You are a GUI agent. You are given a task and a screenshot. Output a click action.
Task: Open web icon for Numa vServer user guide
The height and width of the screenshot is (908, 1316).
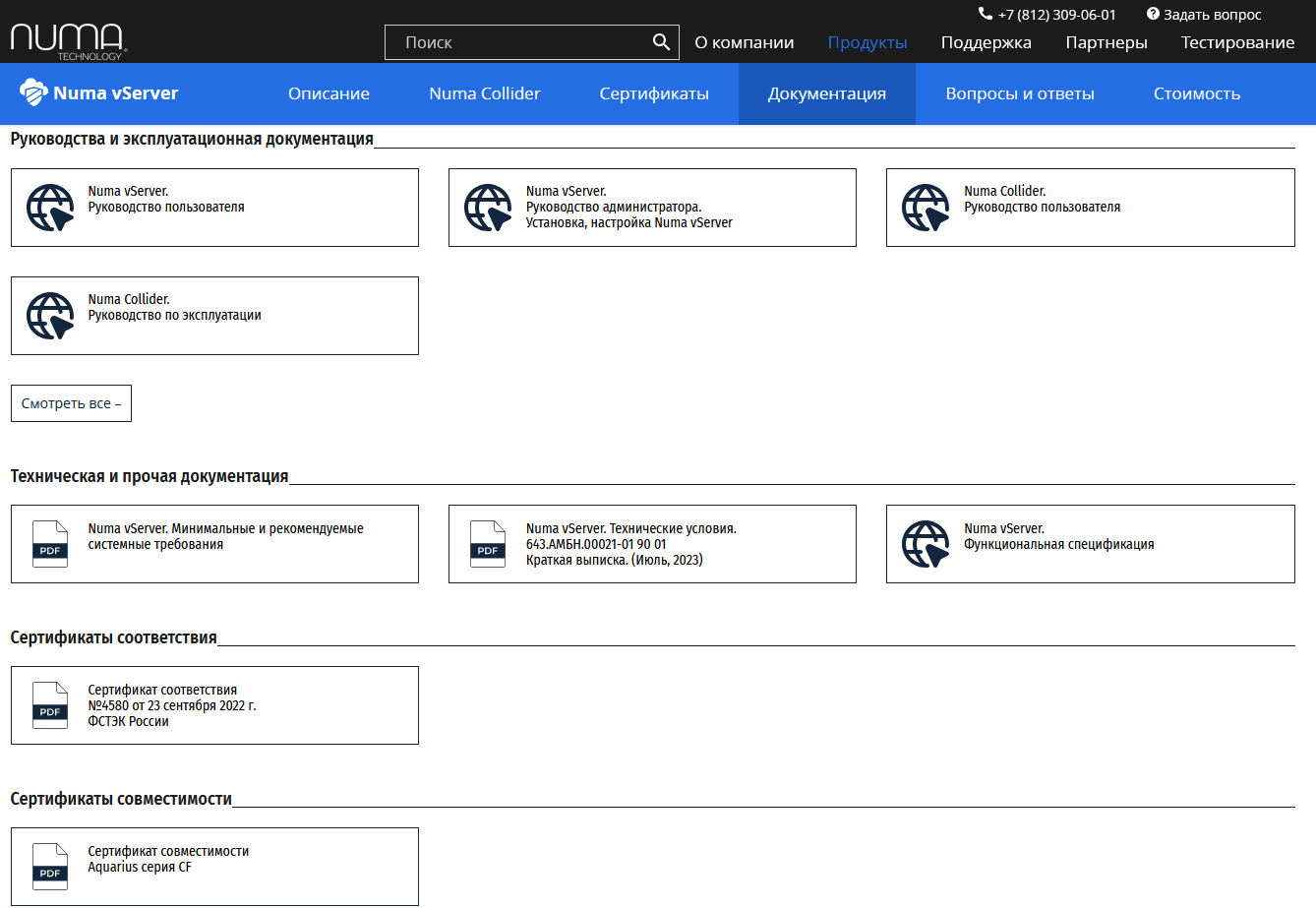click(50, 208)
